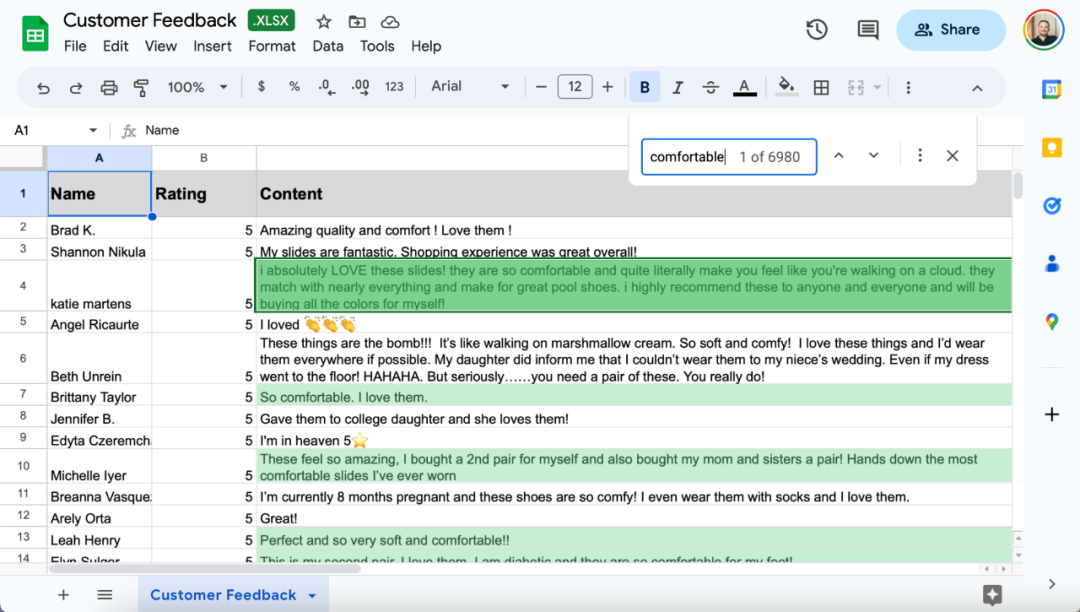This screenshot has width=1080, height=612.
Task: Click the side panel arrow at bottom right
Action: (x=1052, y=584)
